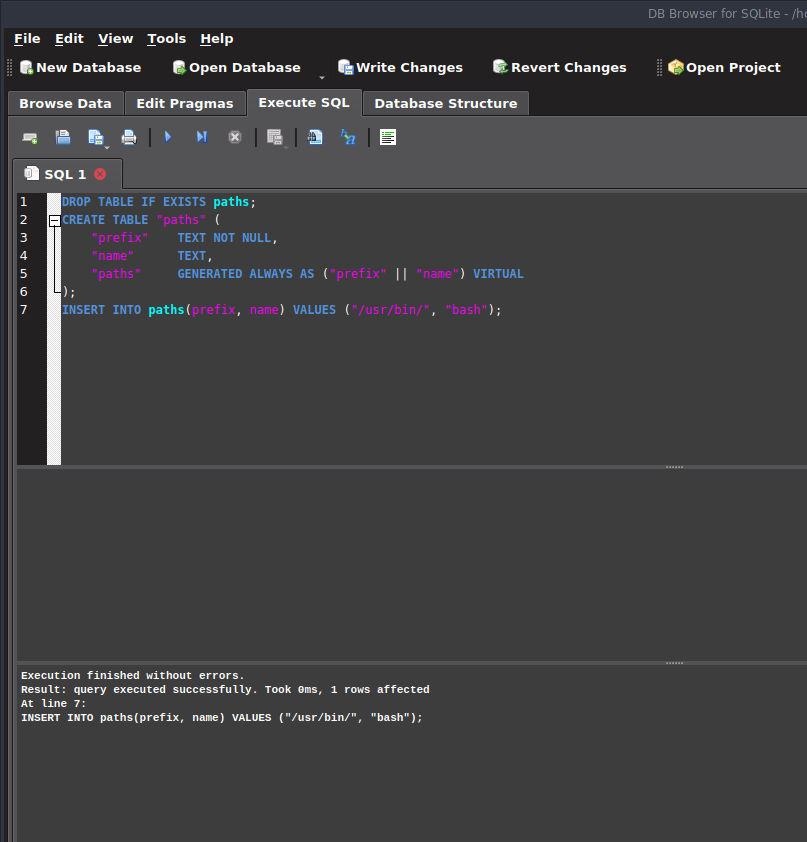Click the Find and Replace icon
The width and height of the screenshot is (807, 842).
pyautogui.click(x=348, y=137)
